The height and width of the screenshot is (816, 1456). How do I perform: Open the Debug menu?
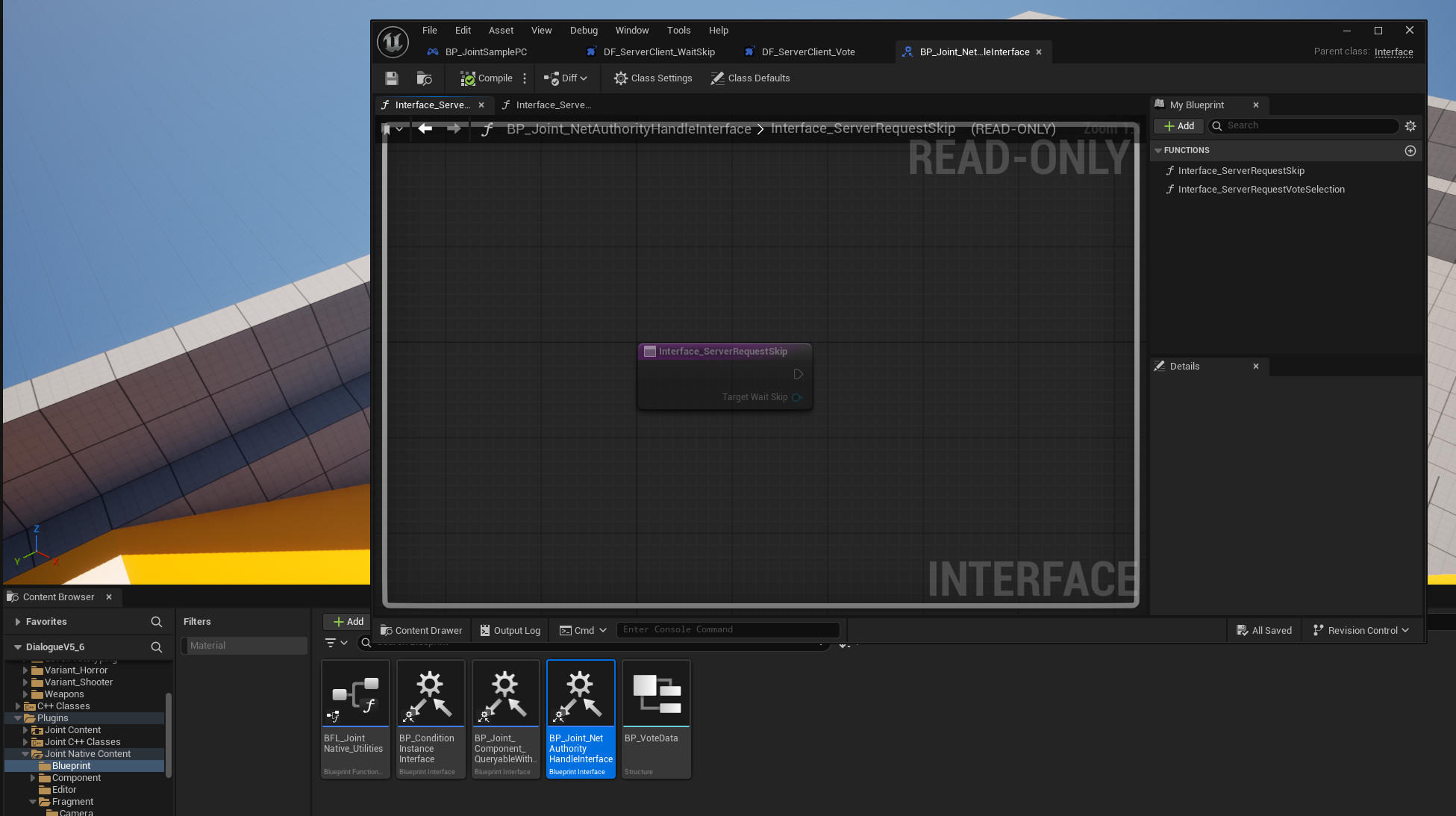tap(584, 31)
